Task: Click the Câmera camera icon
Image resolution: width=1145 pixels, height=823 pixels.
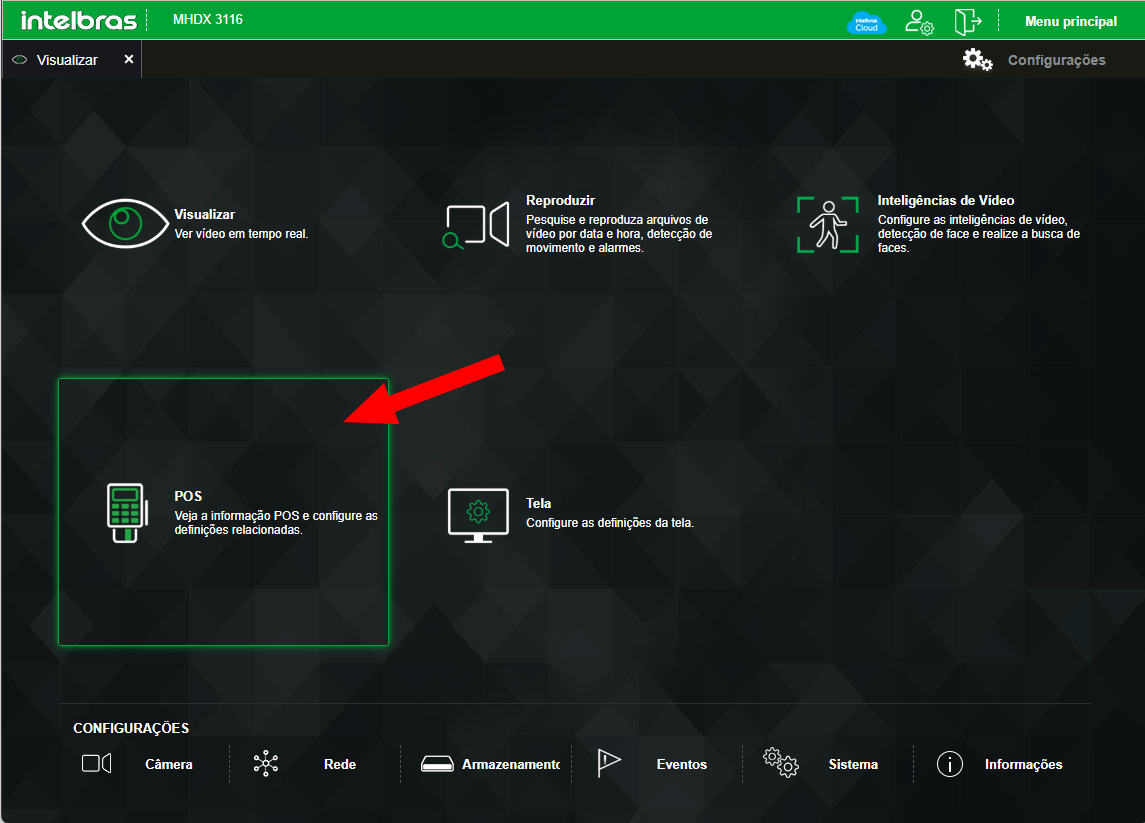Action: (96, 764)
